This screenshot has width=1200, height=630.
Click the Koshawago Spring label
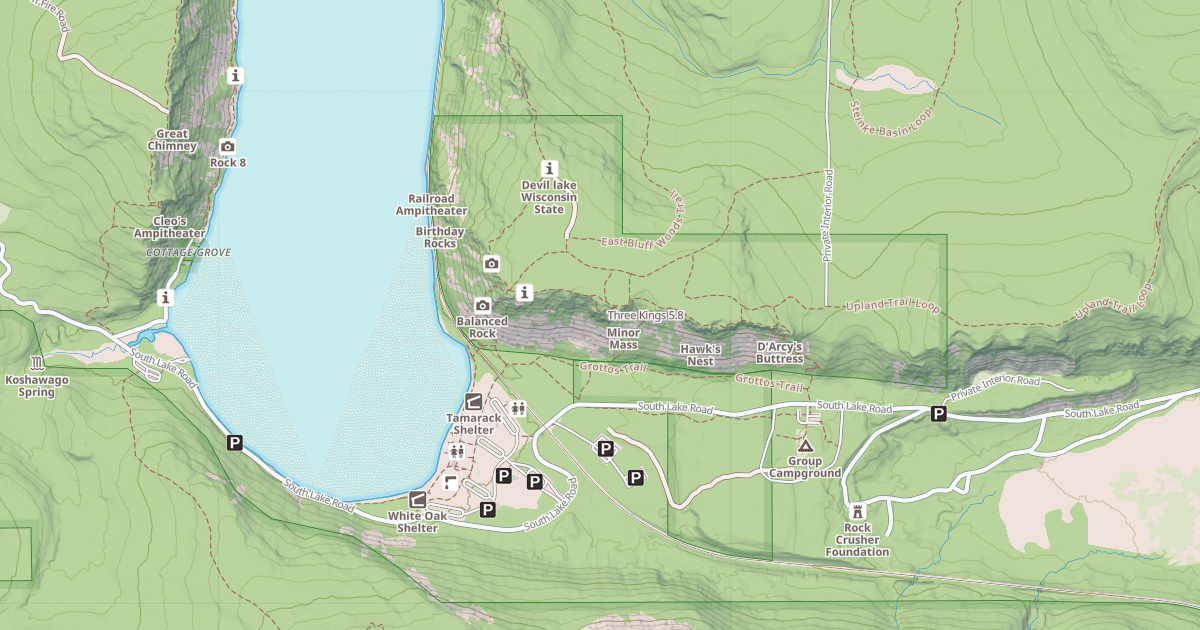37,386
